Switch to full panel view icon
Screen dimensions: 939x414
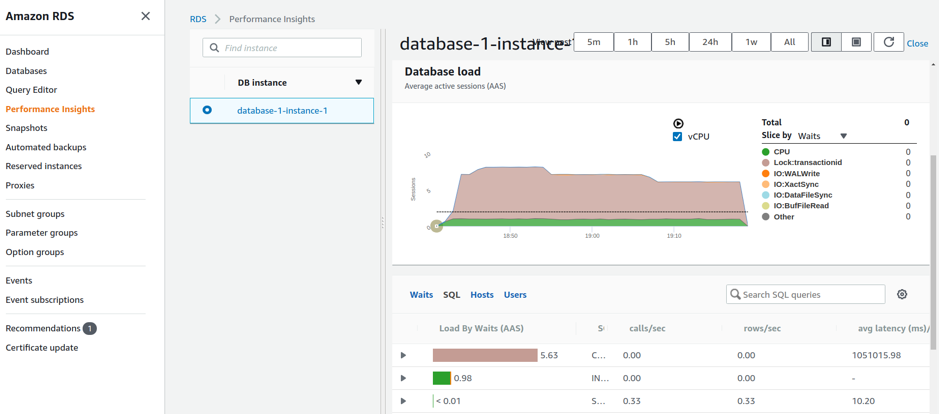pos(856,43)
